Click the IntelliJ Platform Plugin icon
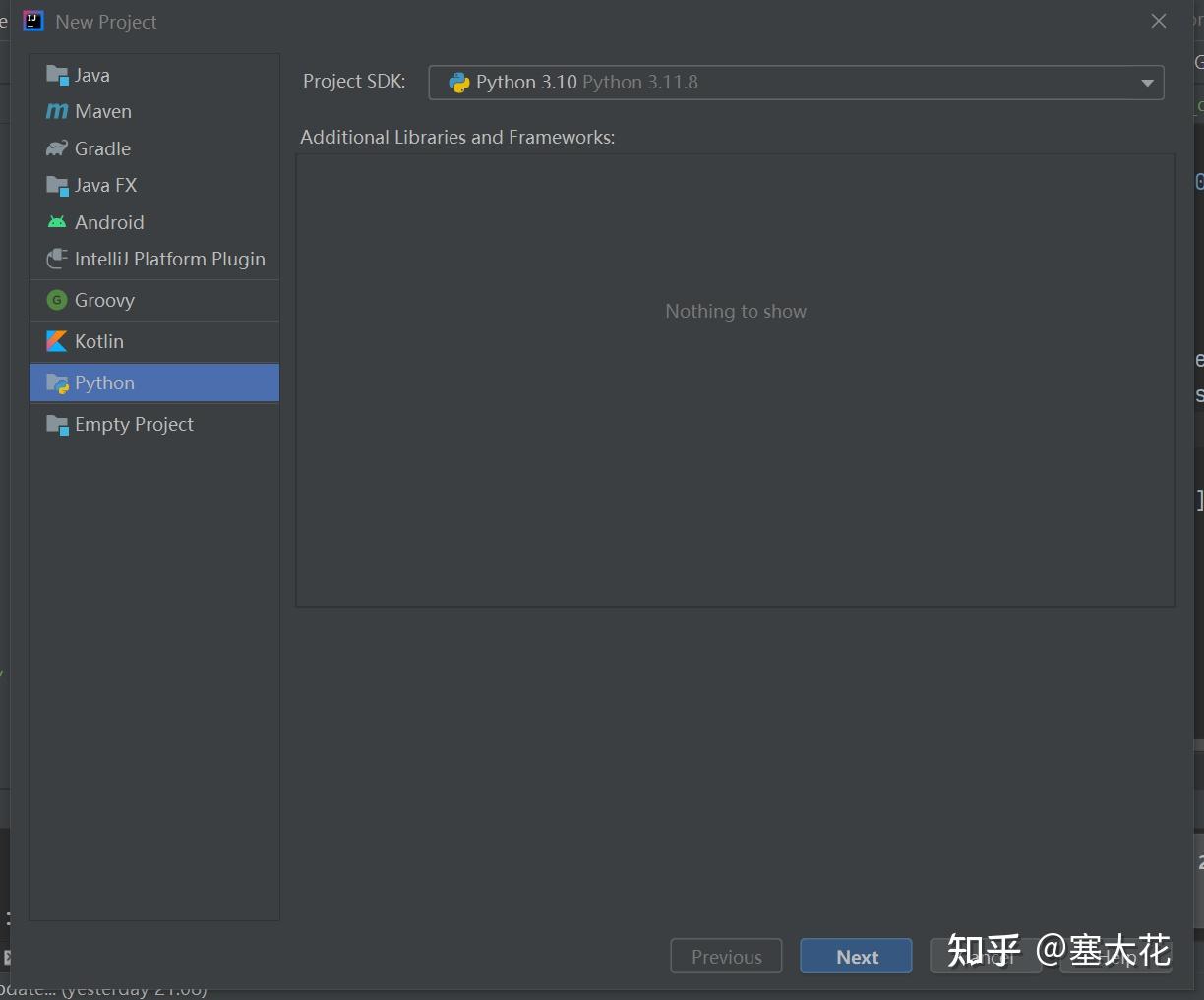Screen dimensions: 1204x1000 pyautogui.click(x=57, y=259)
